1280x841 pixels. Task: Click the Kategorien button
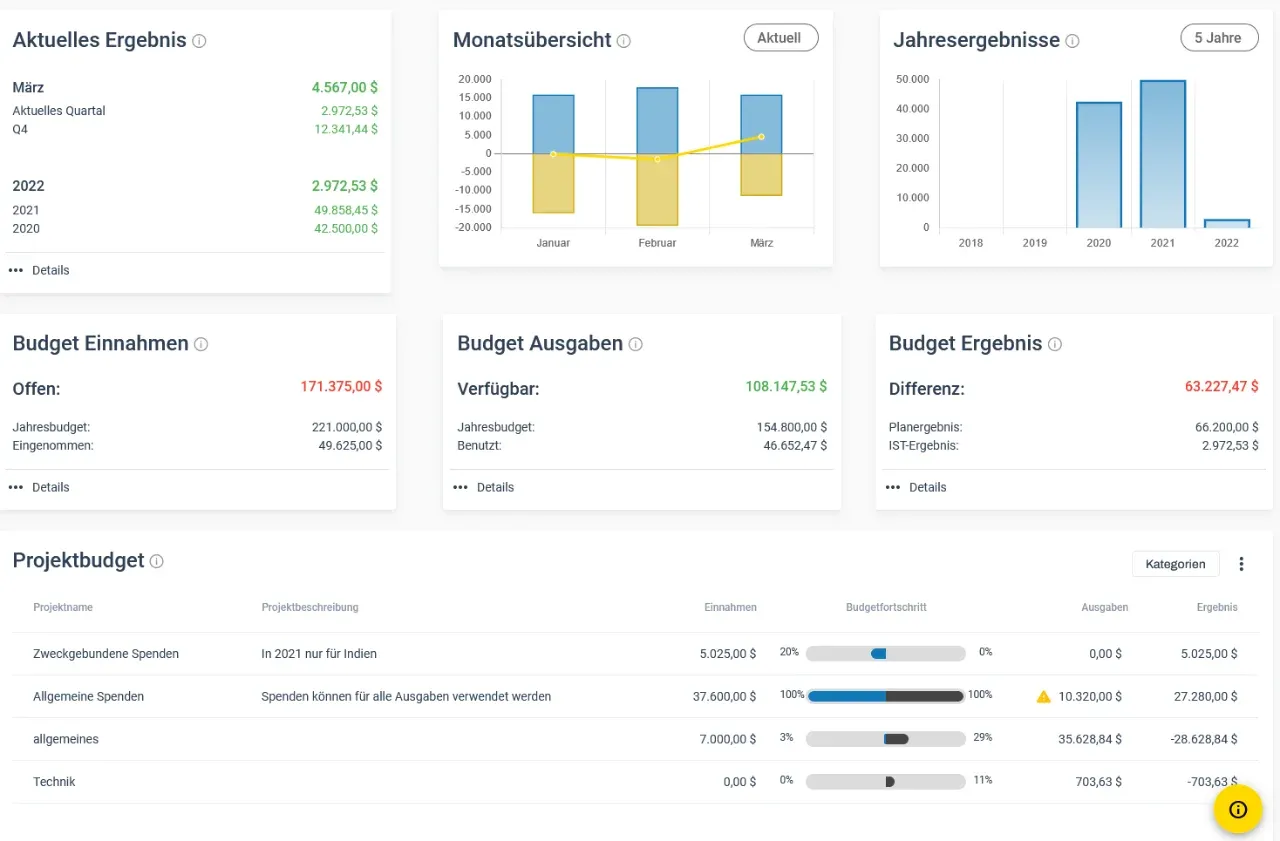(x=1175, y=564)
